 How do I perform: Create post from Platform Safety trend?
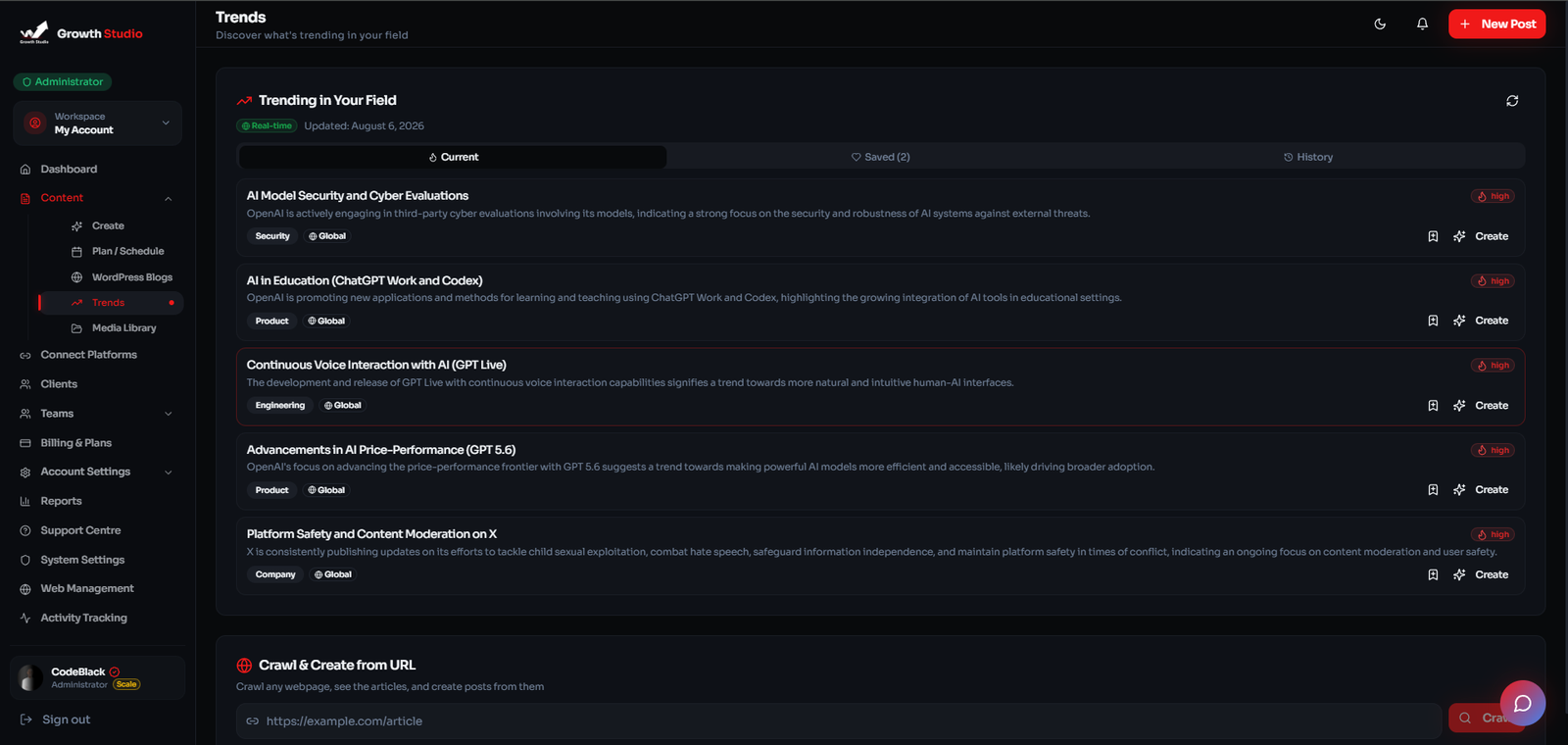tap(1481, 574)
